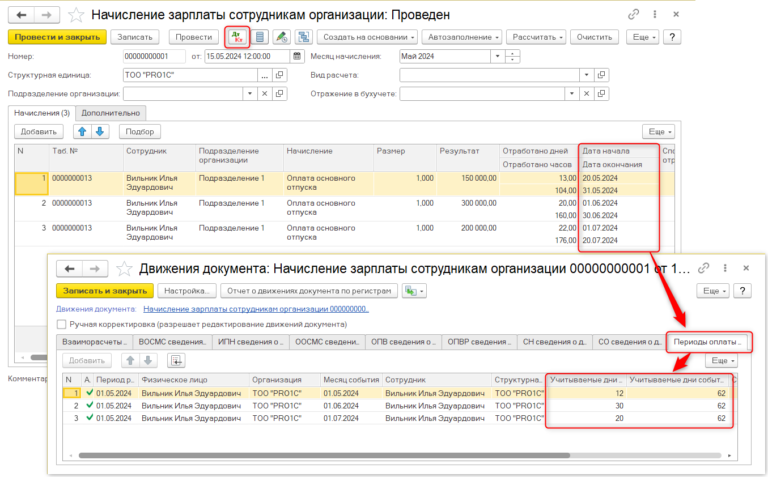Sort by the Учитываемые дни column header
768x477 pixels.
point(586,380)
